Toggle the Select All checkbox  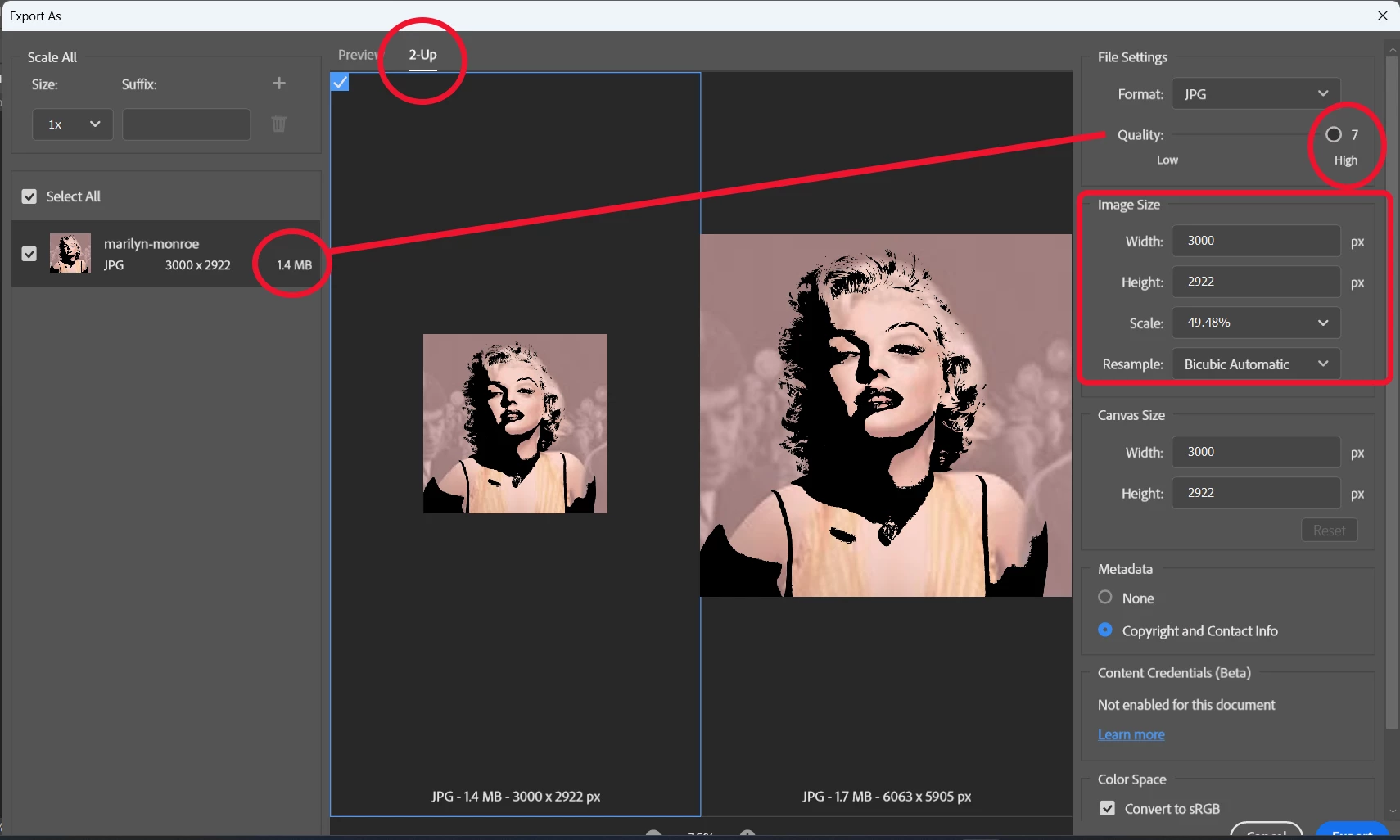tap(29, 196)
